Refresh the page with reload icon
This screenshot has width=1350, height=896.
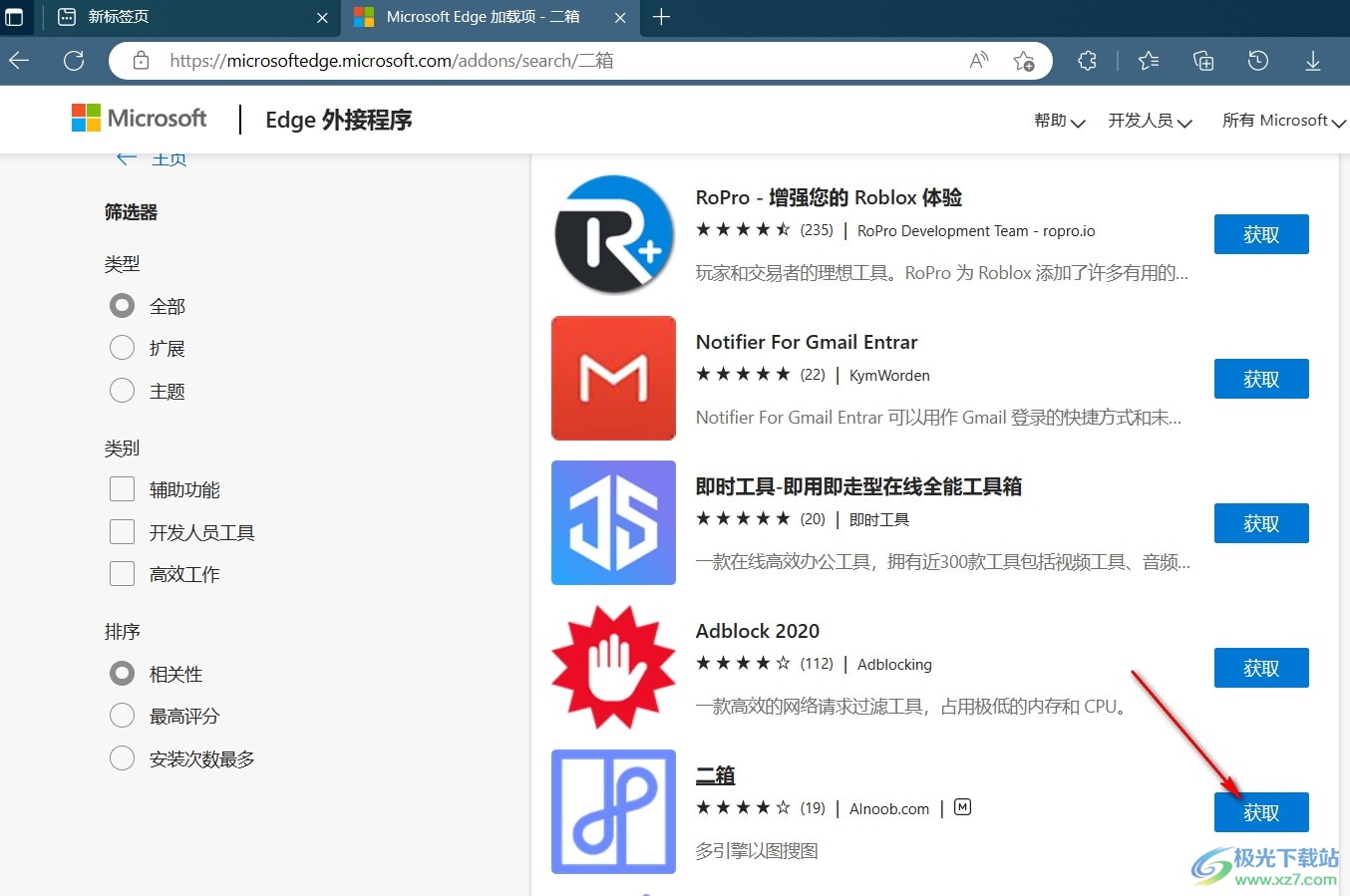coord(74,61)
